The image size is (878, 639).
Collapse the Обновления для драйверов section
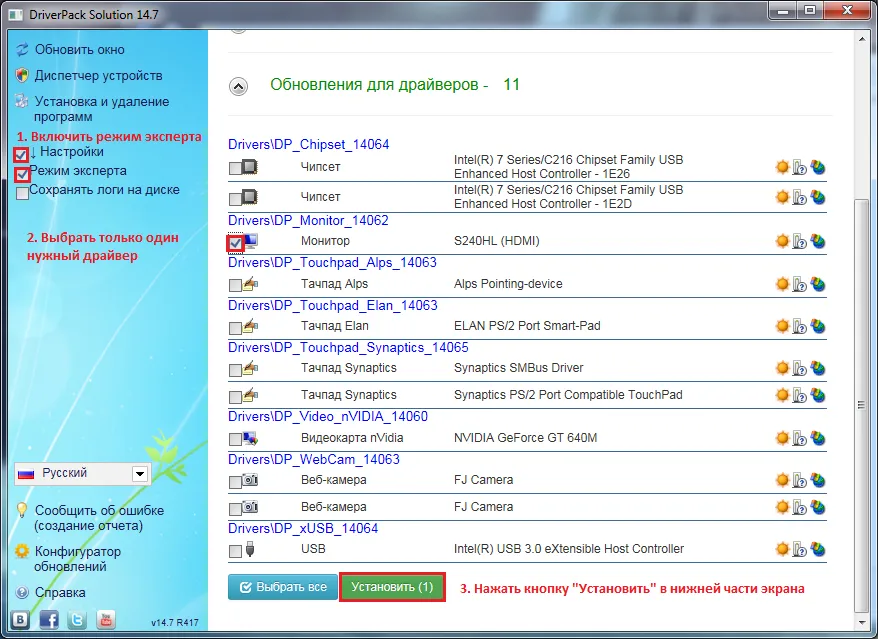pos(239,86)
